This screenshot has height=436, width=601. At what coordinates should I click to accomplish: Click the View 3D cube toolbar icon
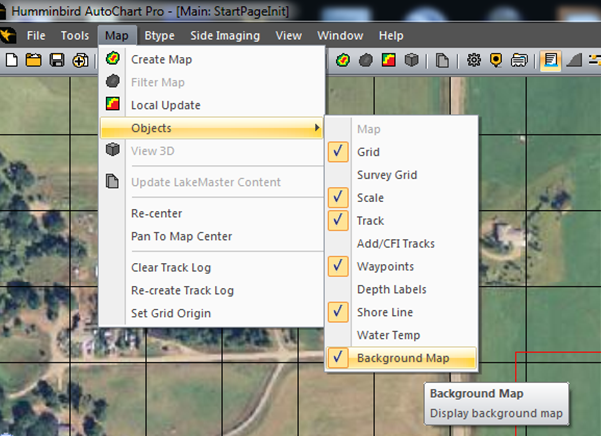point(412,60)
